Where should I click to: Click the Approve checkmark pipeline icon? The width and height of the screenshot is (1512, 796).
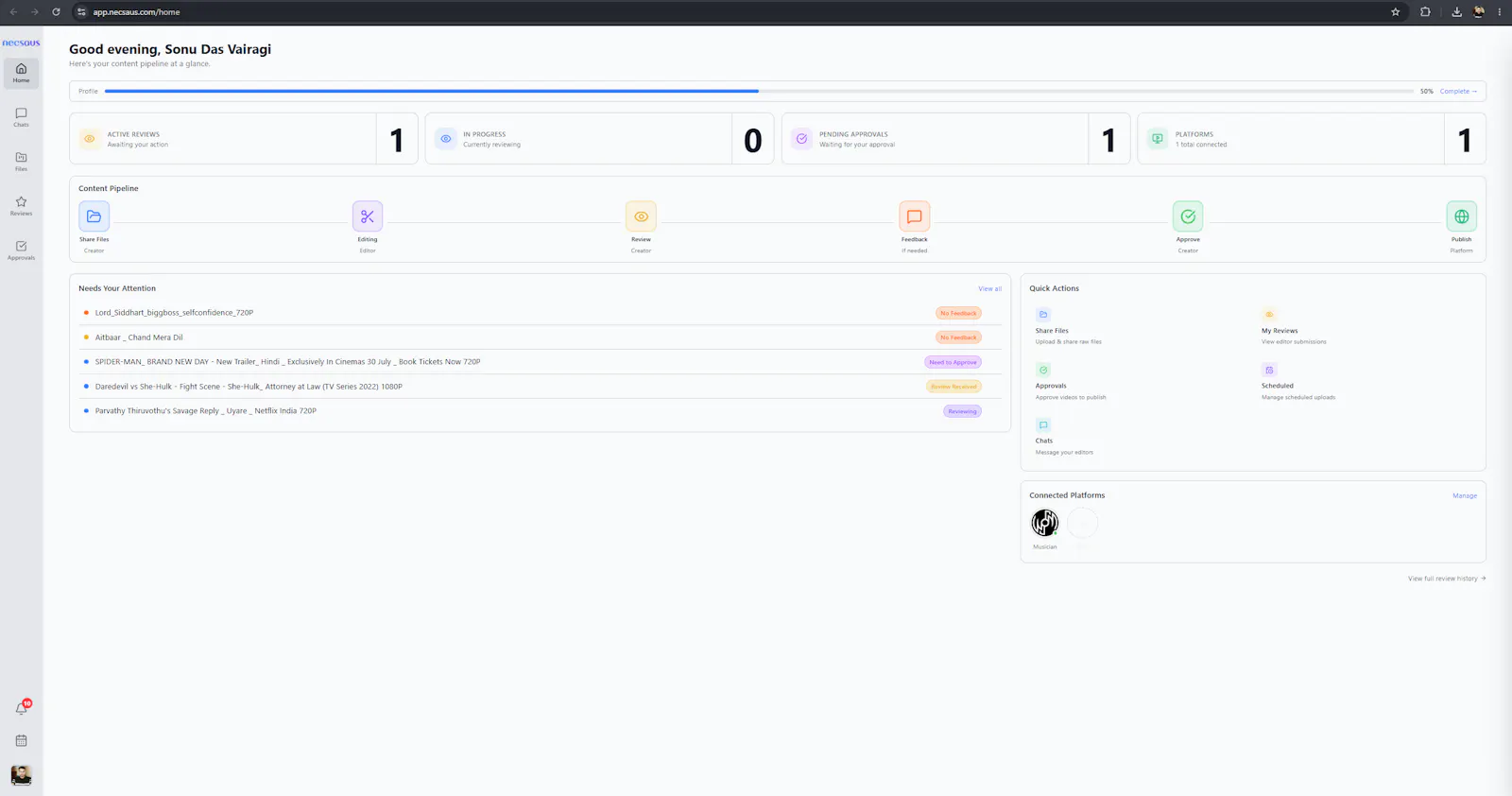1188,216
